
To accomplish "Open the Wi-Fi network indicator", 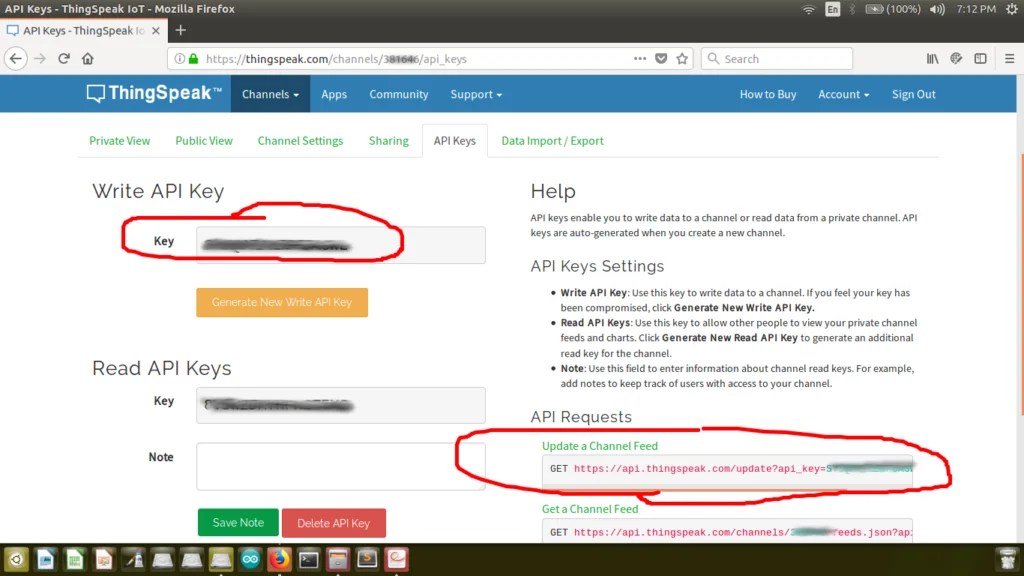I will click(x=808, y=9).
